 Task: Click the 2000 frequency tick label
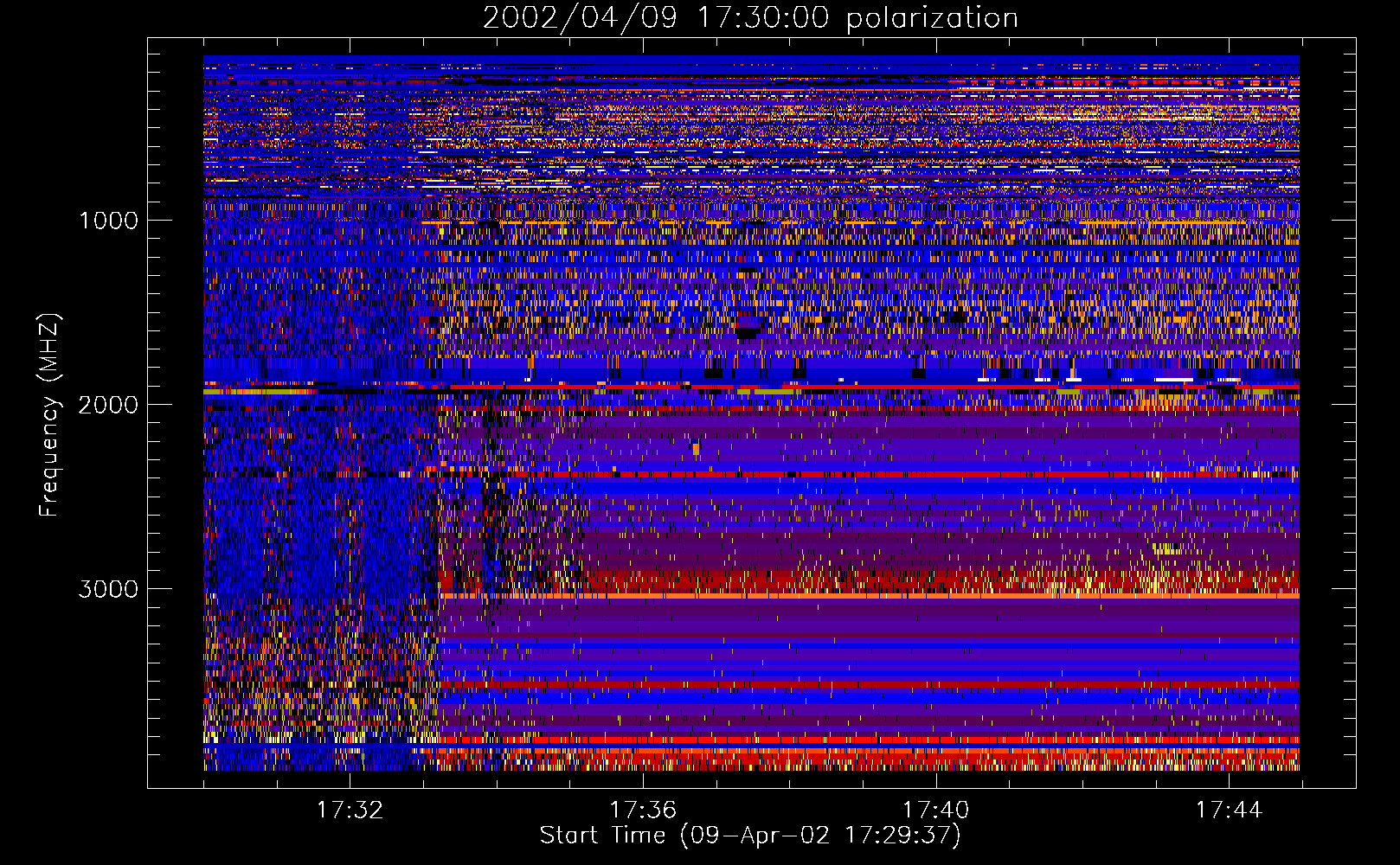coord(108,405)
